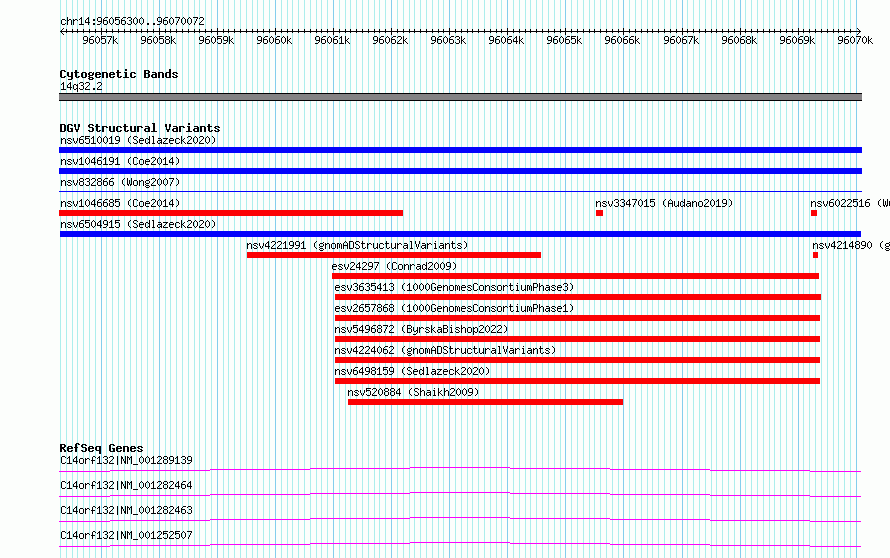Select the red esv24297 variant bar
The width and height of the screenshot is (890, 558).
click(576, 276)
